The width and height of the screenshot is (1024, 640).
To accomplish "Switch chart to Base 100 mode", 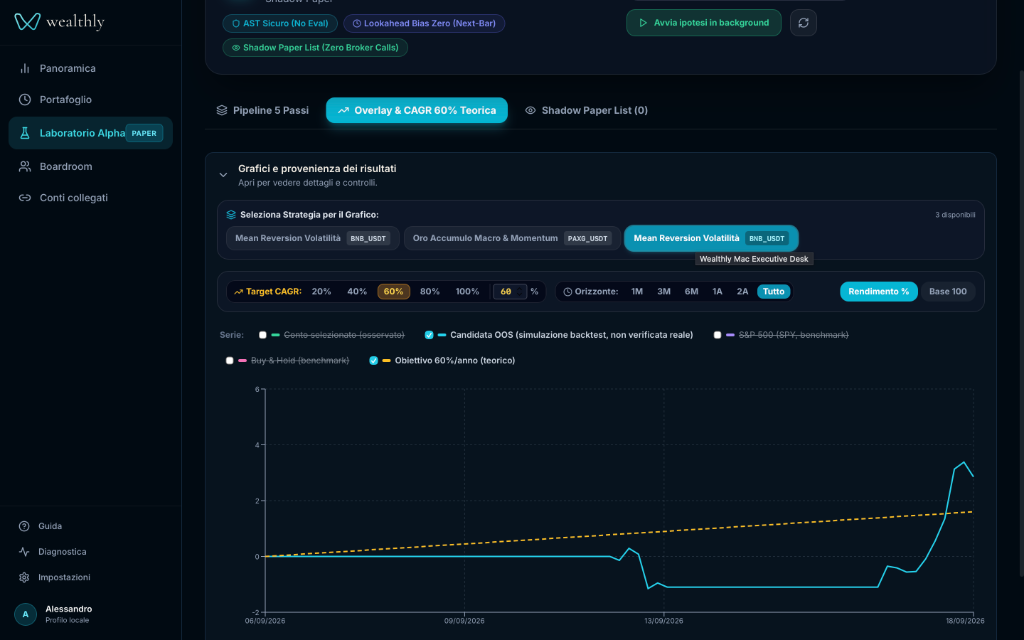I will click(948, 291).
